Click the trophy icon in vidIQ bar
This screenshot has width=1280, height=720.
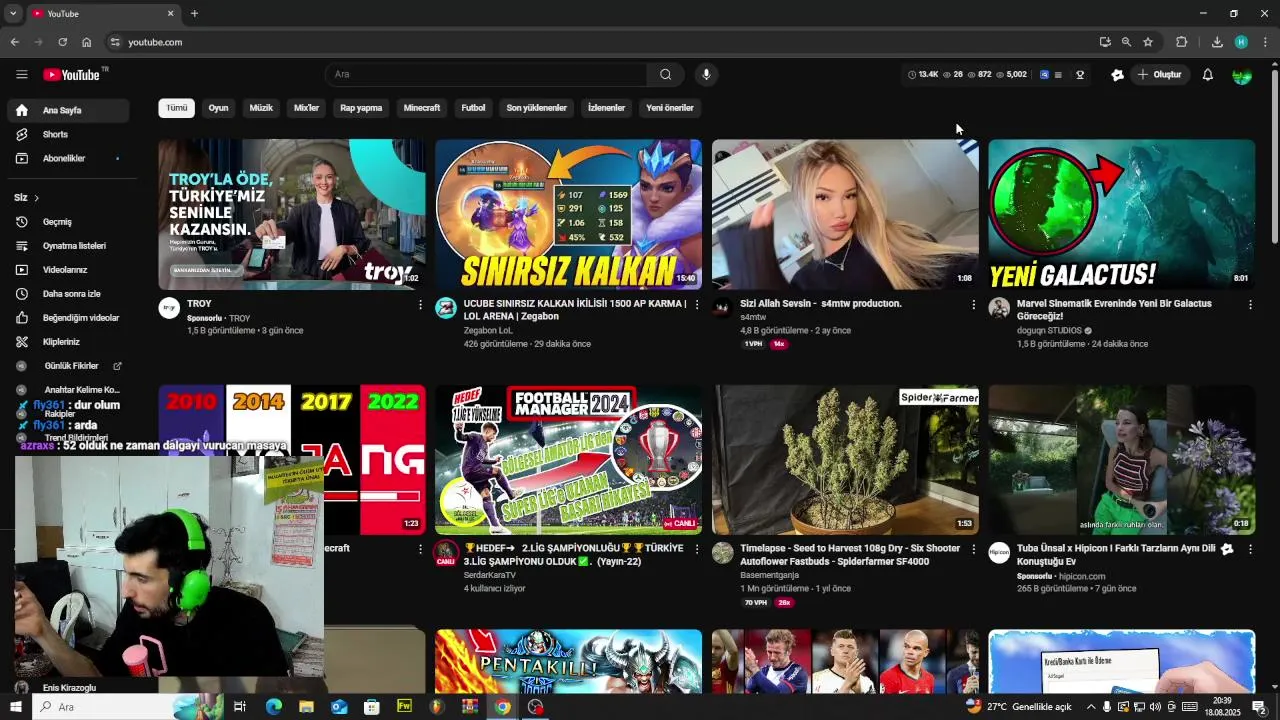pos(1080,75)
